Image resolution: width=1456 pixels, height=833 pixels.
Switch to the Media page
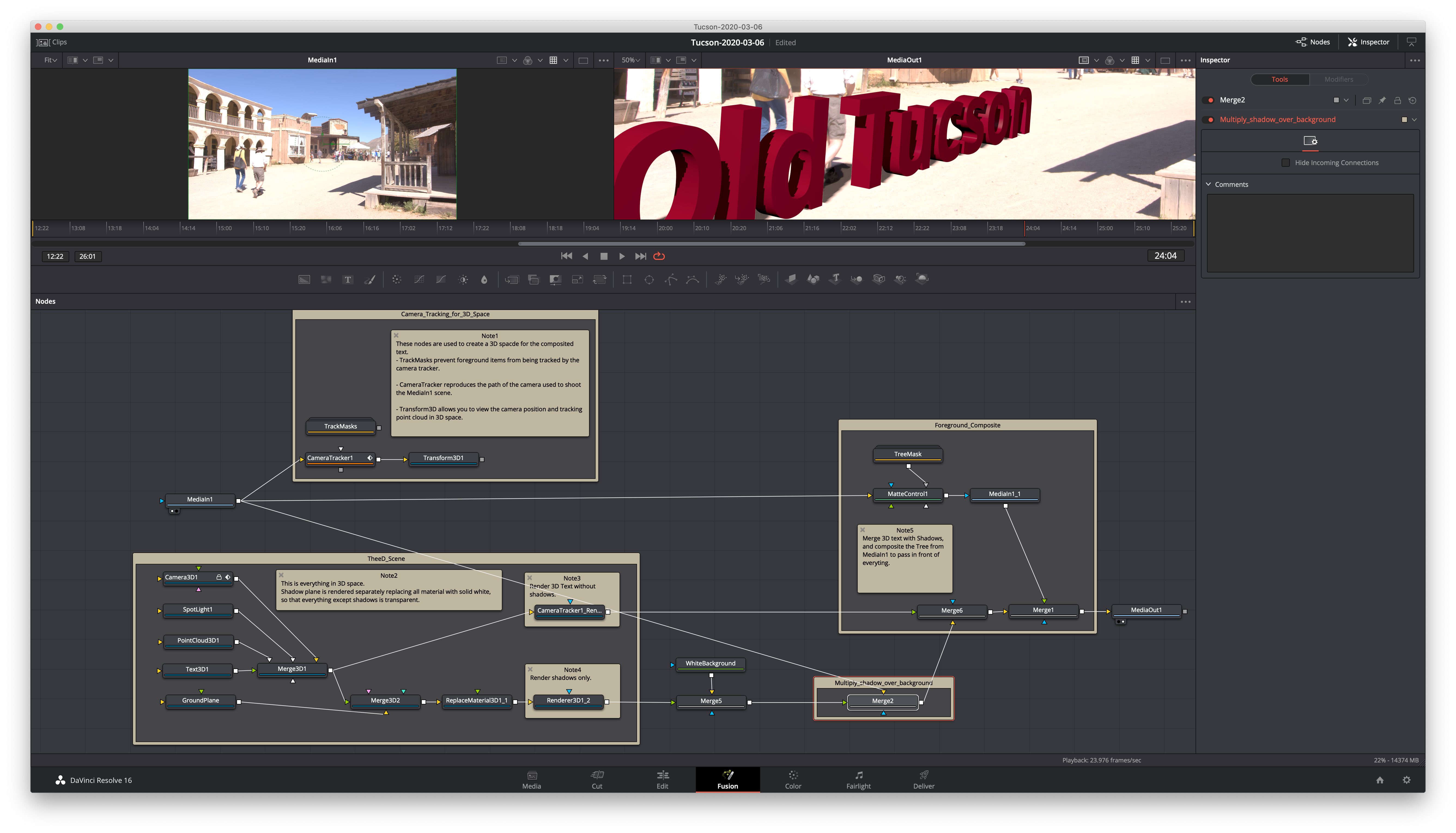pos(532,780)
